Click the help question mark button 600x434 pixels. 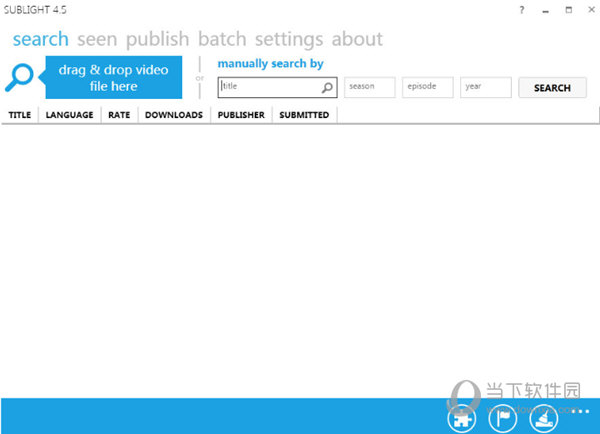pyautogui.click(x=522, y=10)
